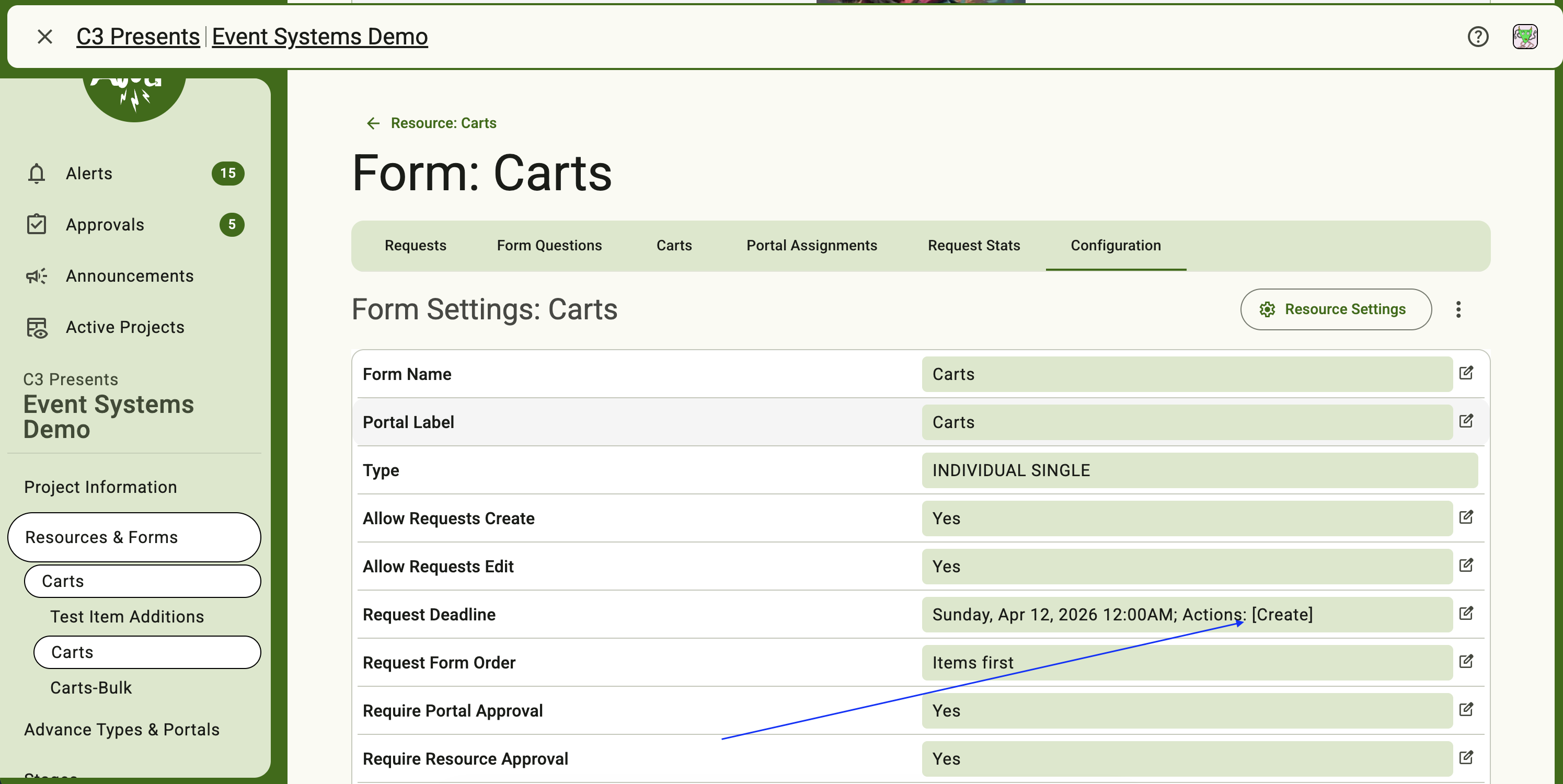The width and height of the screenshot is (1563, 784).
Task: Open the help question mark icon
Action: (x=1477, y=37)
